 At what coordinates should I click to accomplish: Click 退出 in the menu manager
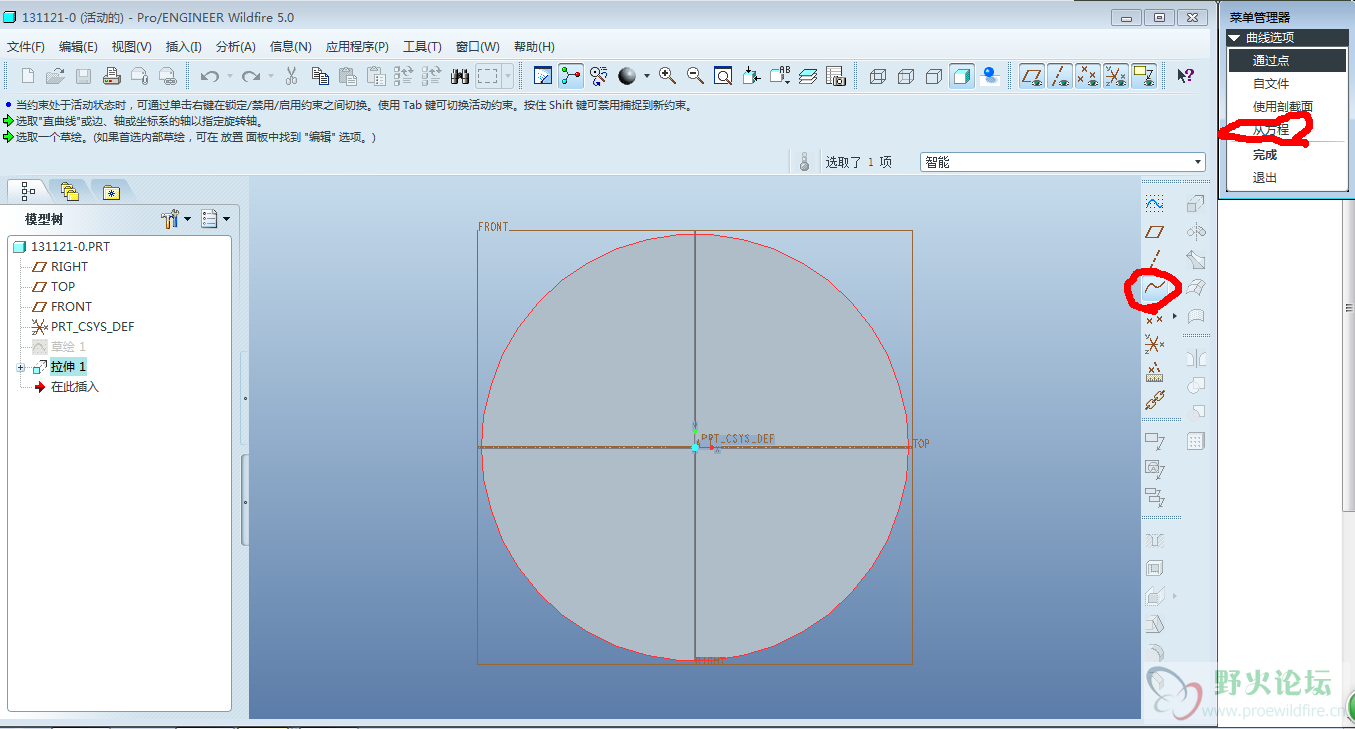(1265, 178)
